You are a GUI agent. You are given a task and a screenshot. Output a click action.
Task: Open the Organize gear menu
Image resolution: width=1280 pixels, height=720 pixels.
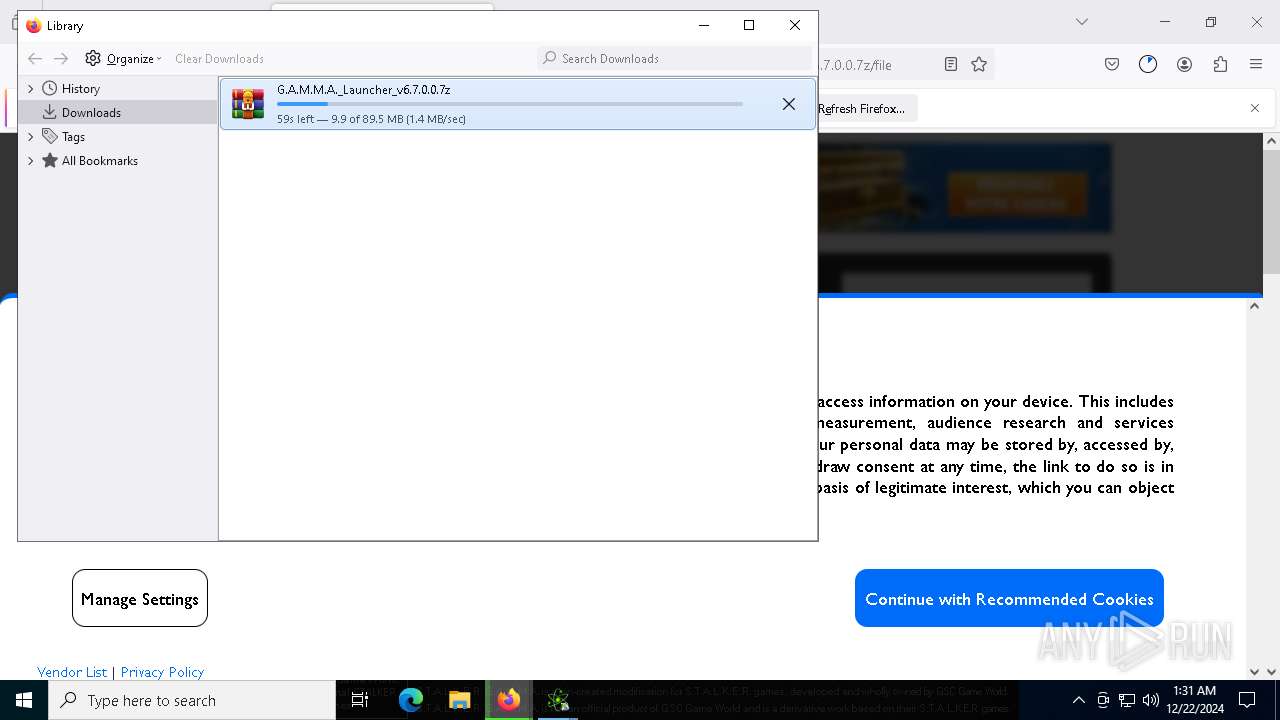coord(123,59)
